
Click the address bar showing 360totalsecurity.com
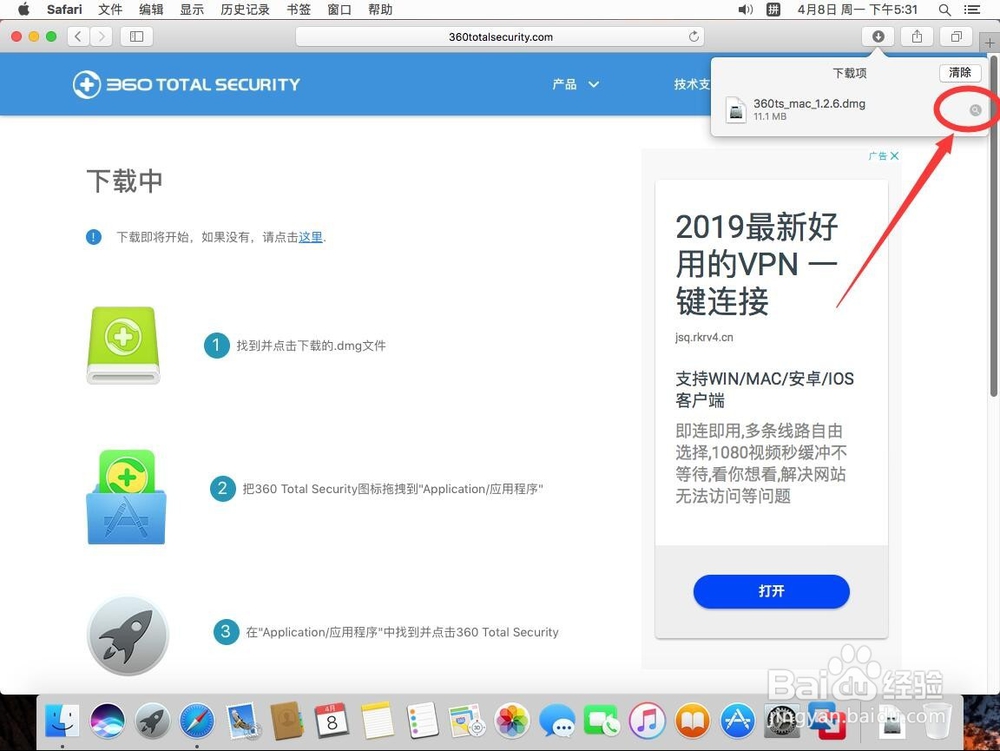tap(500, 36)
